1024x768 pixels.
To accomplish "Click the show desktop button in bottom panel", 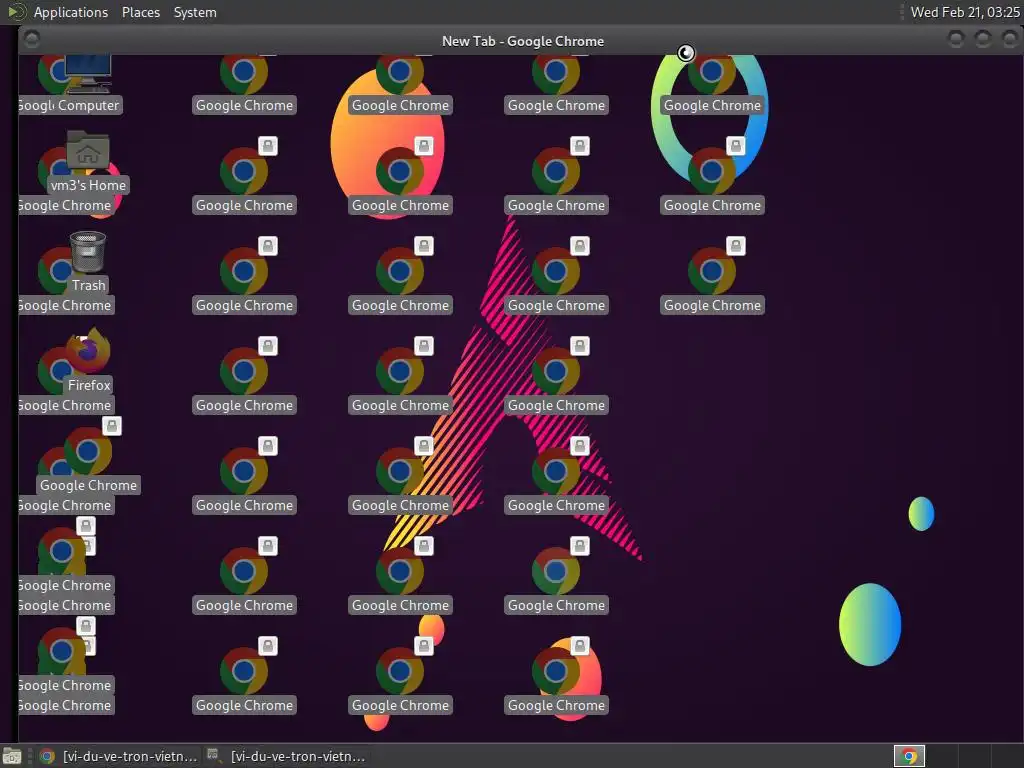I will point(12,756).
